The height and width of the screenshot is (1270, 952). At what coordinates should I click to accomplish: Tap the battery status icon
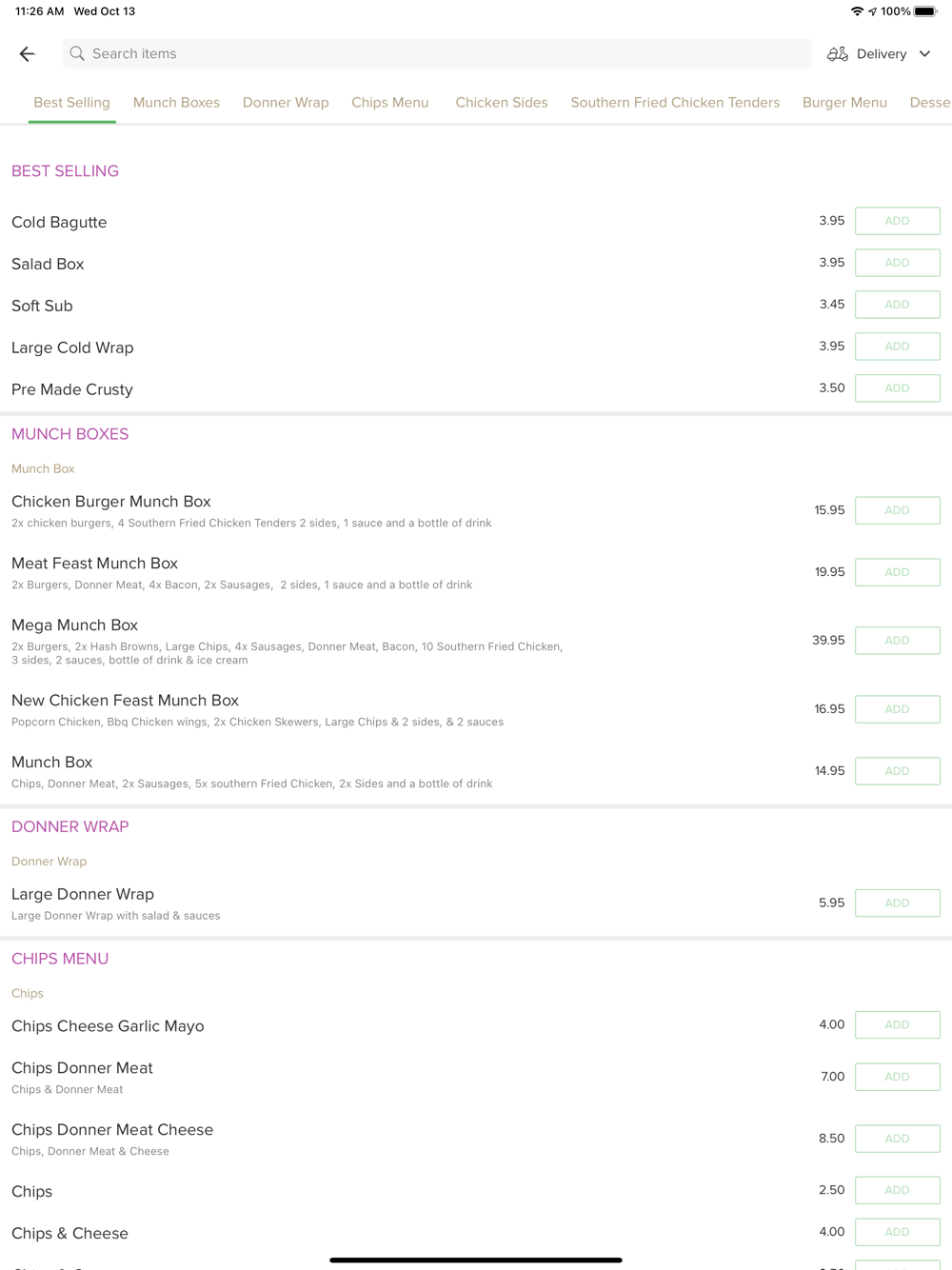pos(925,11)
